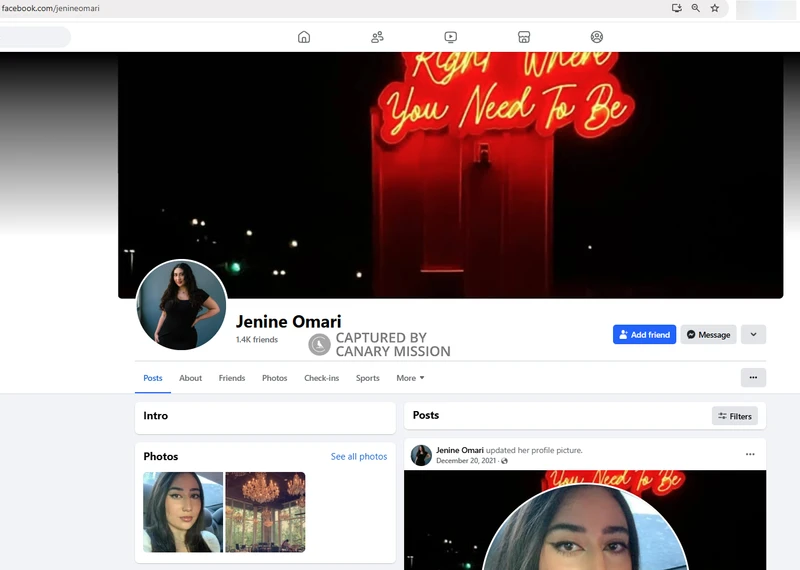
Task: Click the install app icon in address bar
Action: pos(677,8)
